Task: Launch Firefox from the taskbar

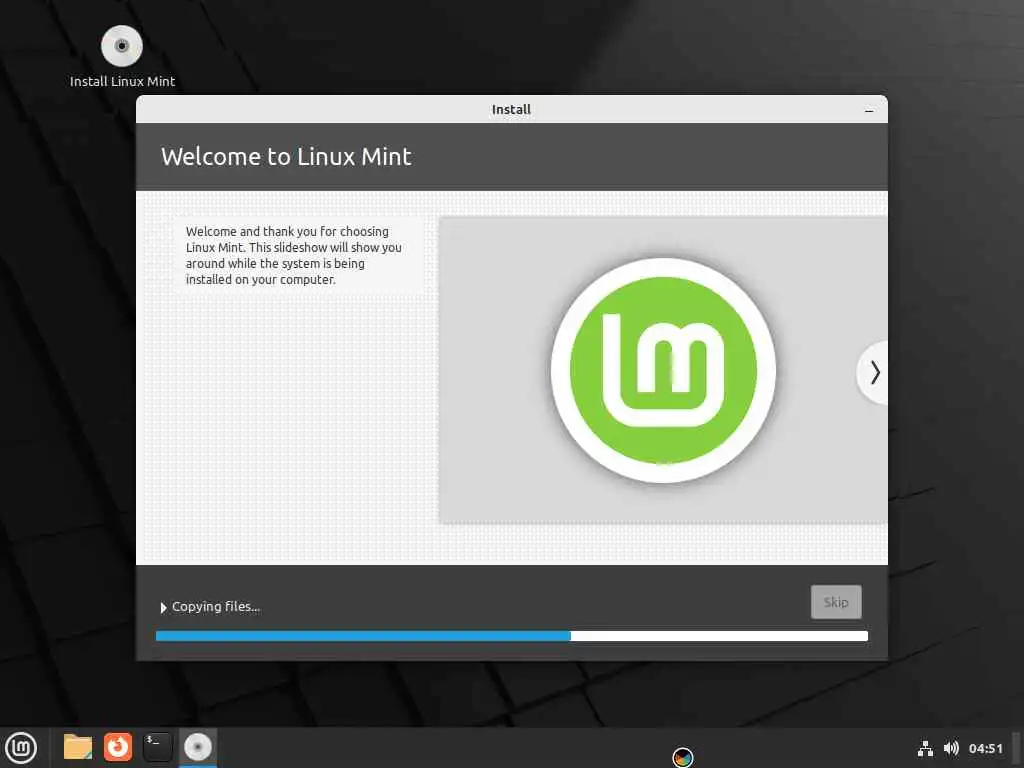Action: (118, 747)
